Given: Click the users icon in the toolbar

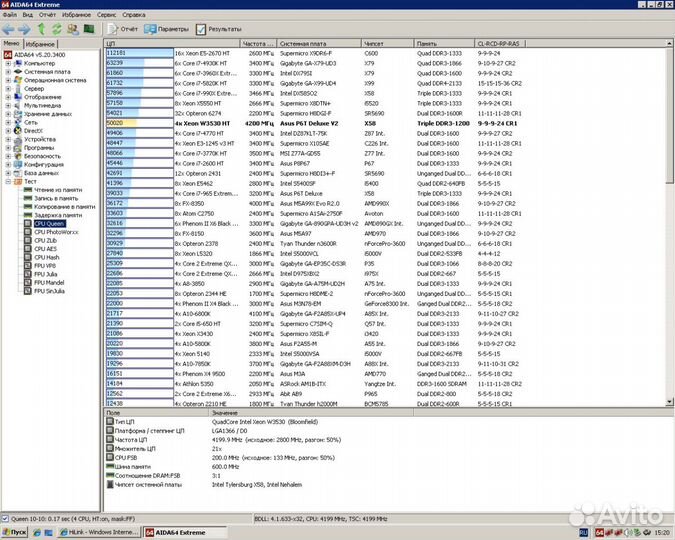Looking at the screenshot, I should pyautogui.click(x=73, y=29).
